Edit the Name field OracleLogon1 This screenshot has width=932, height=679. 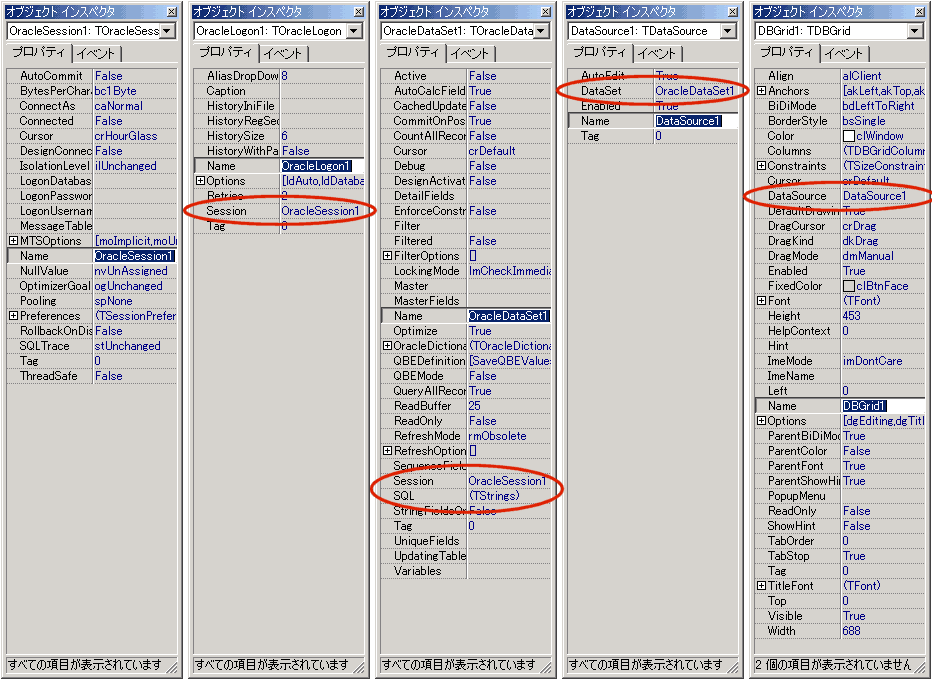point(321,166)
